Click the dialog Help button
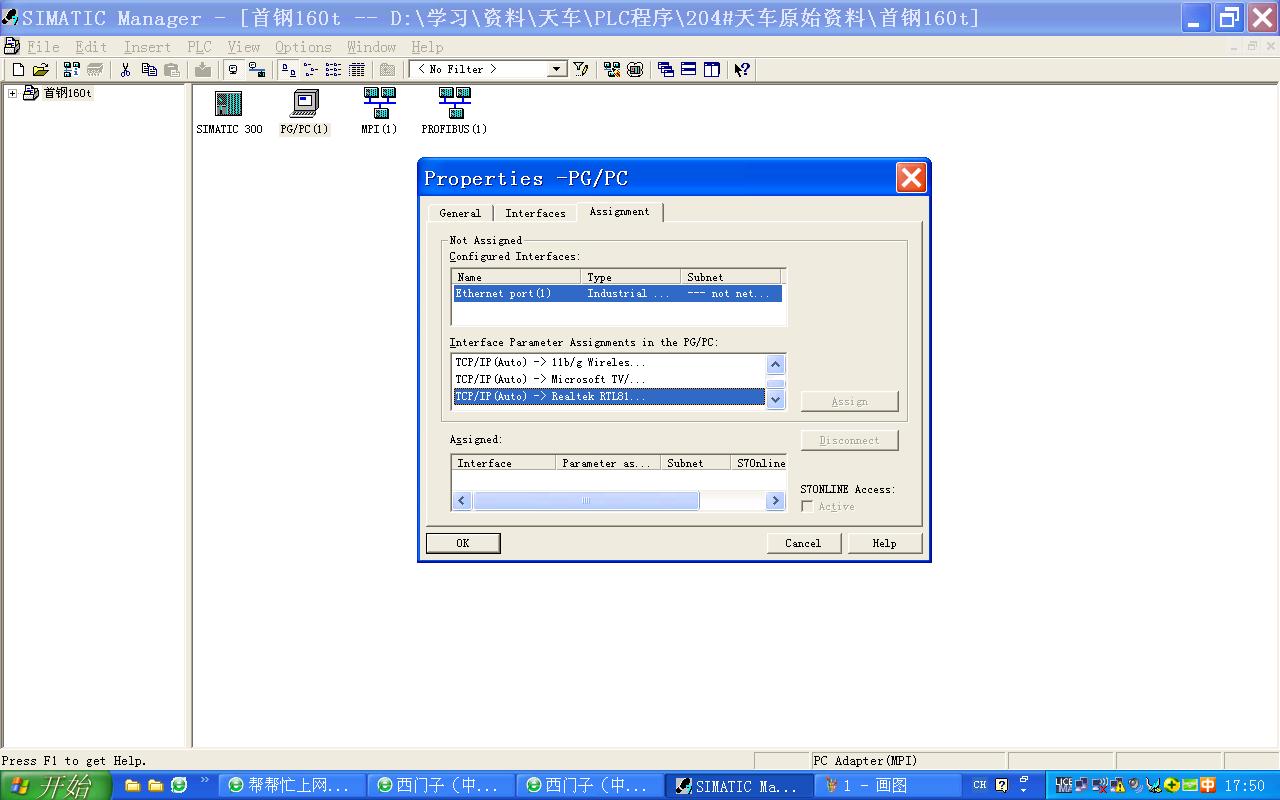1280x800 pixels. [x=884, y=543]
